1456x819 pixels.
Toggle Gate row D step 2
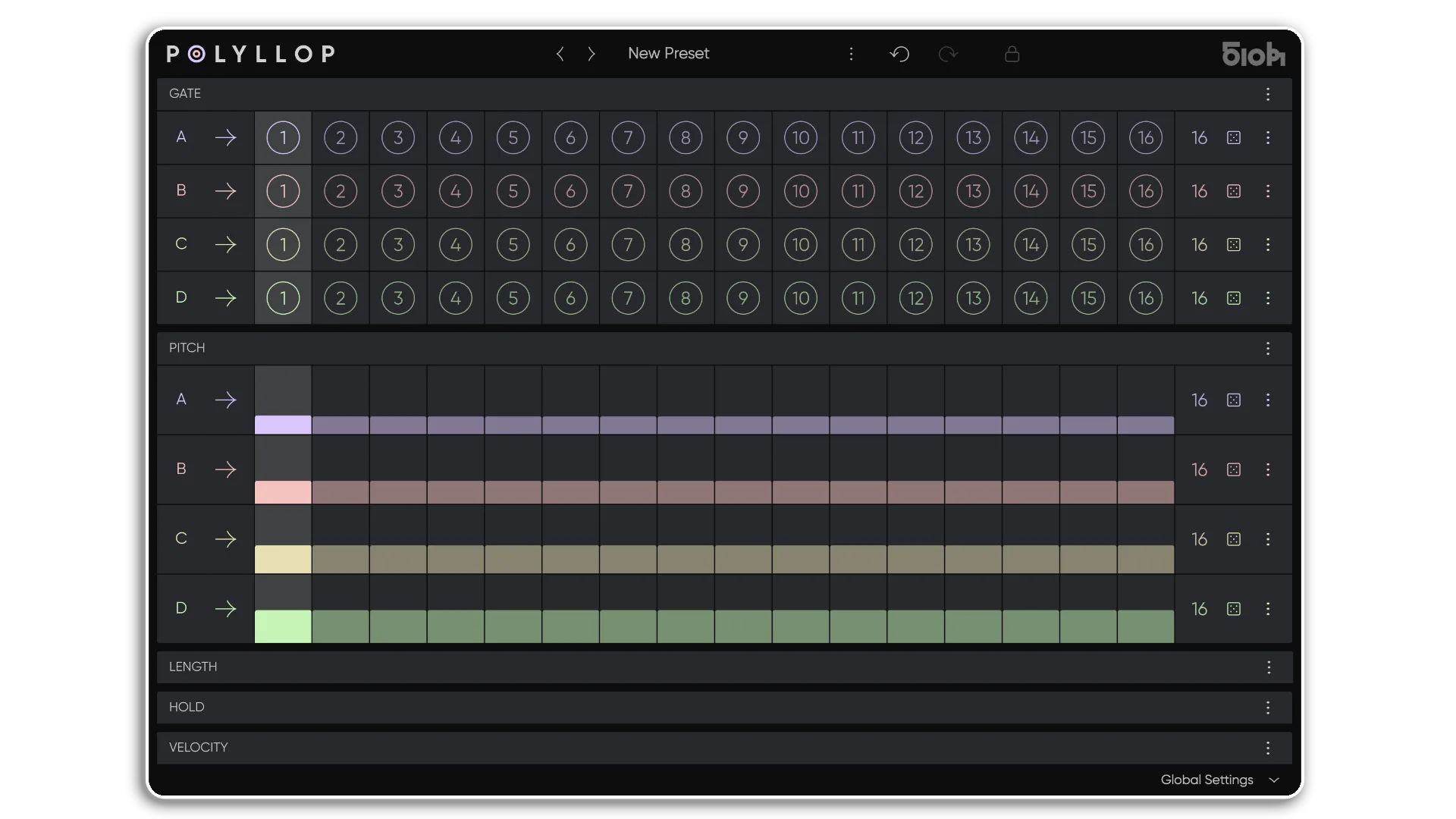(x=340, y=298)
